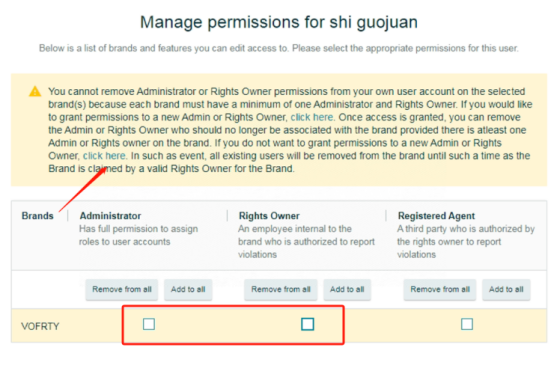Screen dimensions: 554x377
Task: Click Administrator 'Add to all' button
Action: point(188,289)
